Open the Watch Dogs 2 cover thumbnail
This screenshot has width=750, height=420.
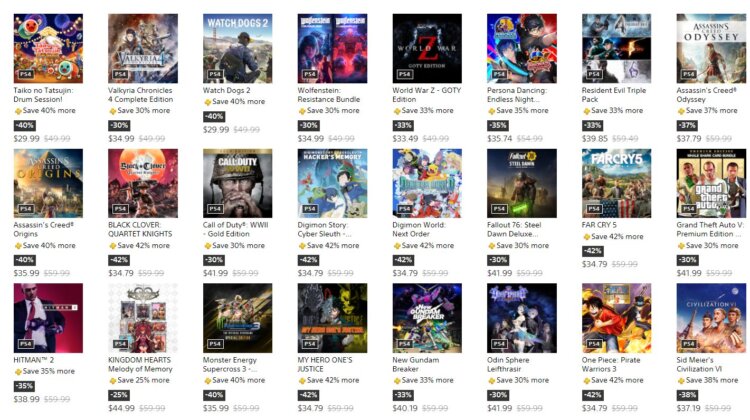point(237,48)
